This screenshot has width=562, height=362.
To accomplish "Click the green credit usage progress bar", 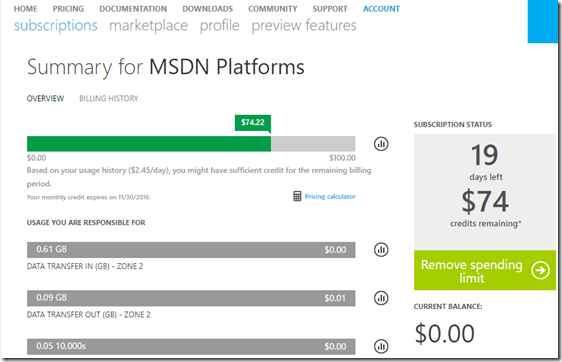I will 149,144.
